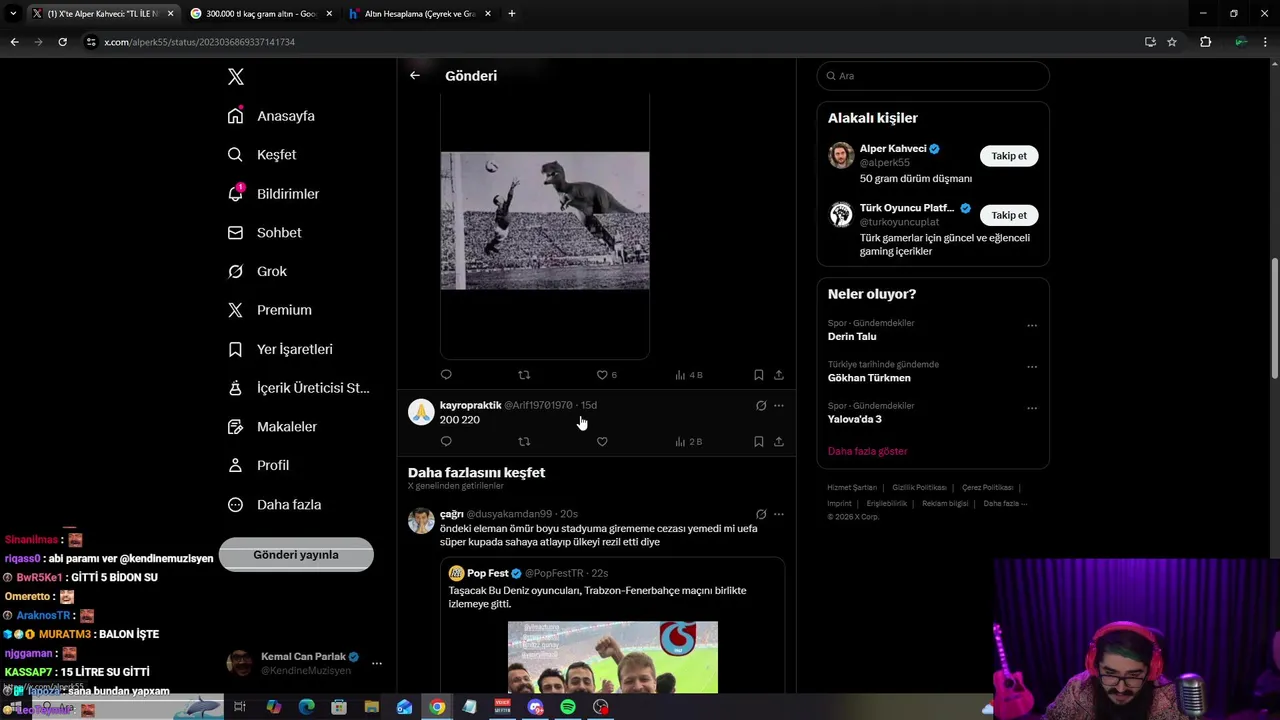The height and width of the screenshot is (720, 1280).
Task: Reload the page
Action: click(x=62, y=42)
